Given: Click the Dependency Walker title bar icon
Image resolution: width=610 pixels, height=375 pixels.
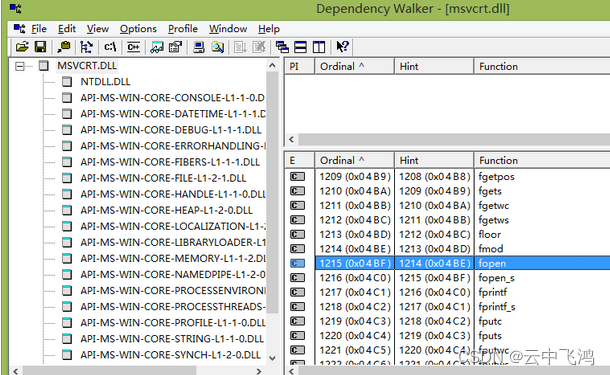Looking at the screenshot, I should point(15,8).
